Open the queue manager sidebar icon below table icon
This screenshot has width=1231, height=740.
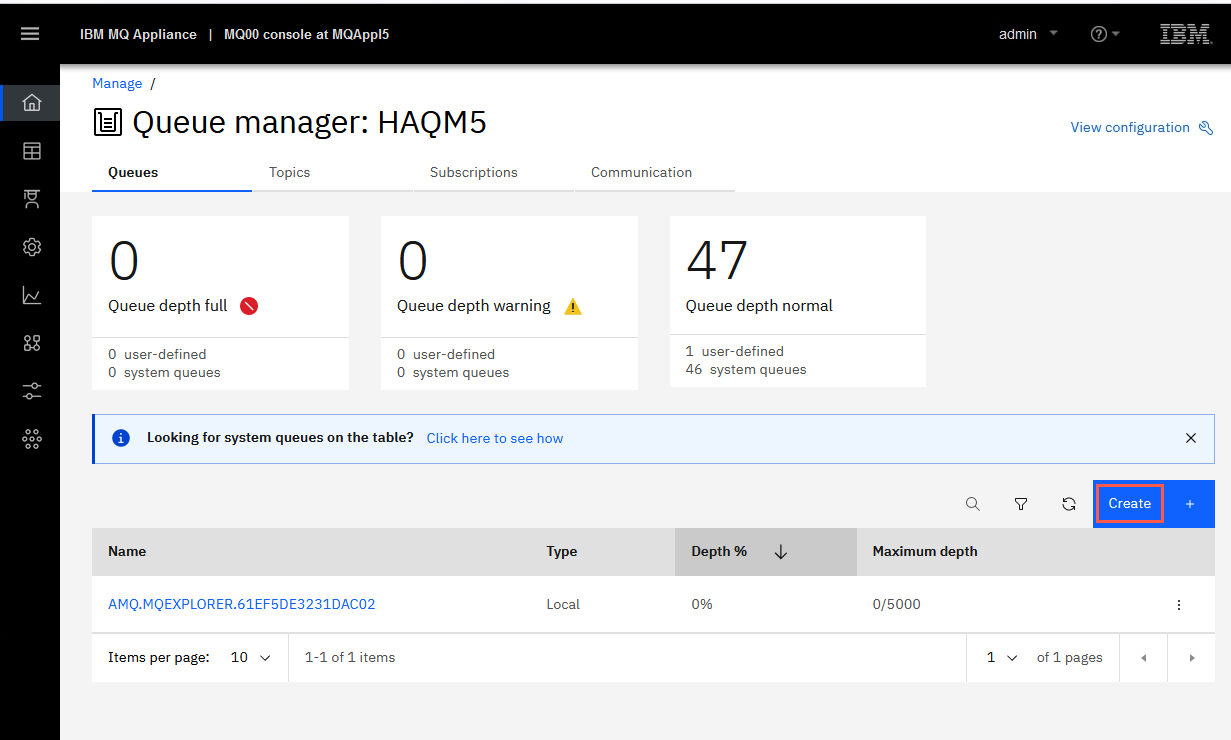[x=32, y=199]
